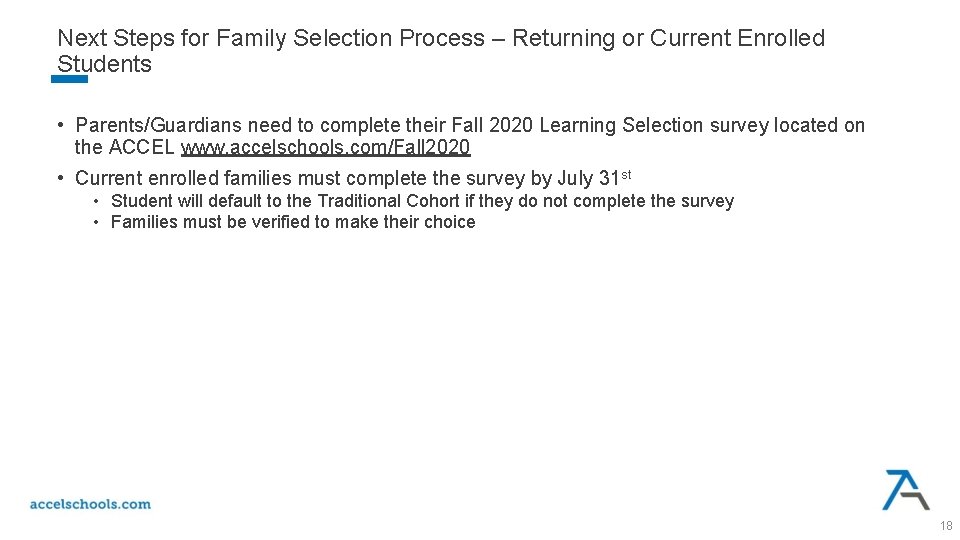Click the accelschools.com footer text
Viewport: 960px width, 540px height.
coord(90,504)
